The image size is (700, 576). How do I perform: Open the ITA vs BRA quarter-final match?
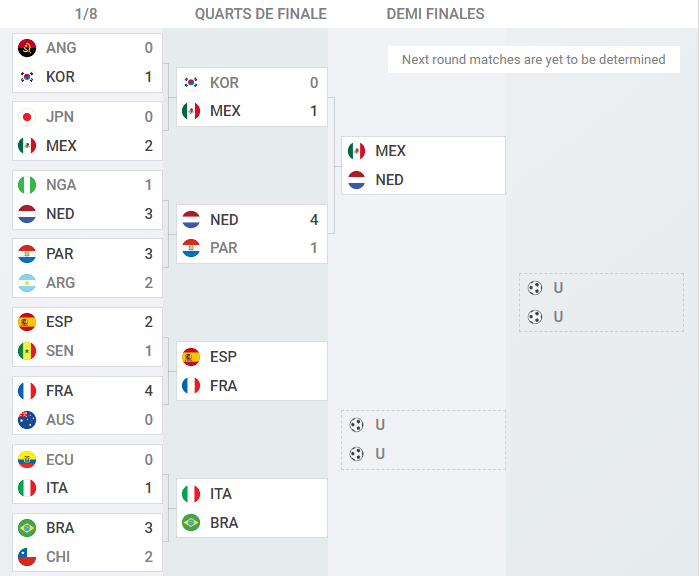click(252, 508)
